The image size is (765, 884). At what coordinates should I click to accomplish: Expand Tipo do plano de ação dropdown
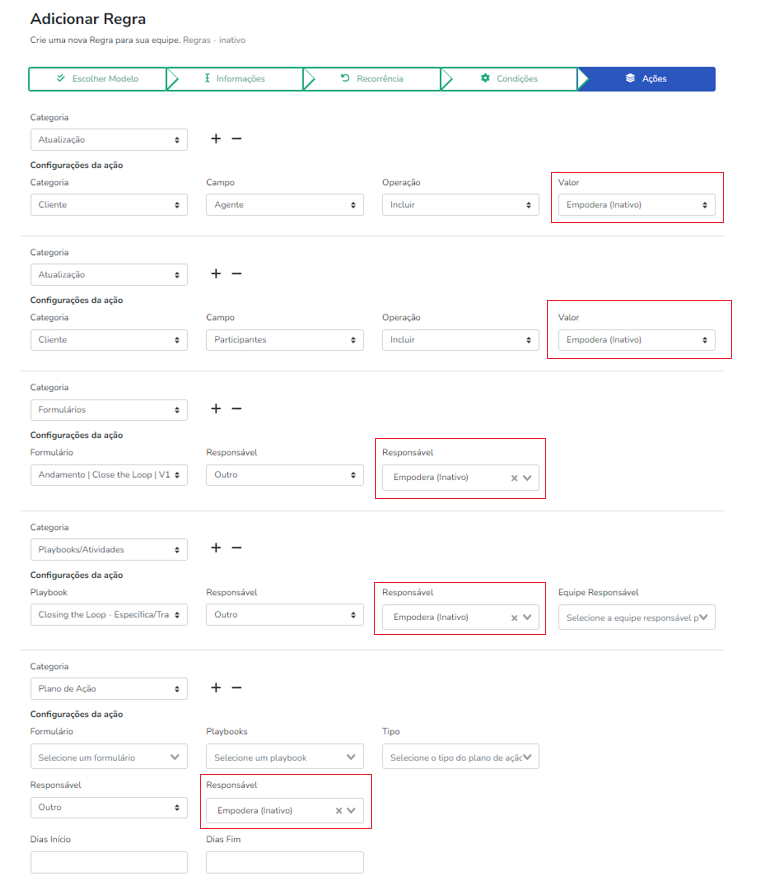[x=460, y=758]
